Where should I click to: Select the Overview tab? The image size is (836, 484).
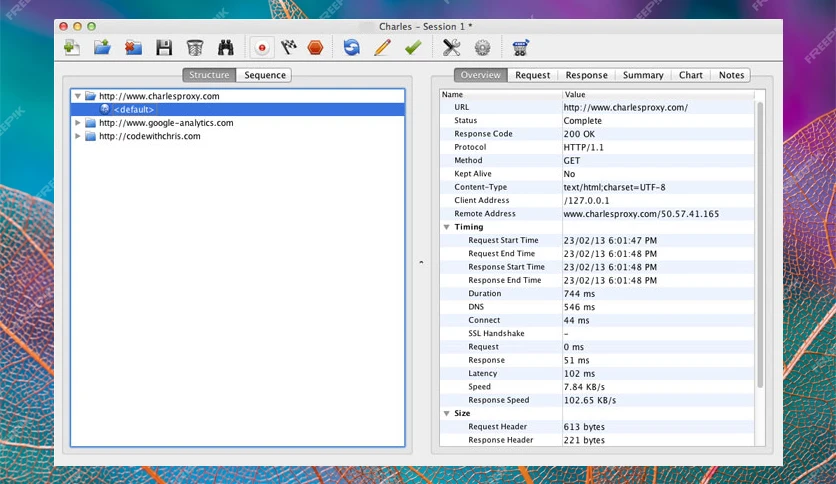click(x=480, y=75)
